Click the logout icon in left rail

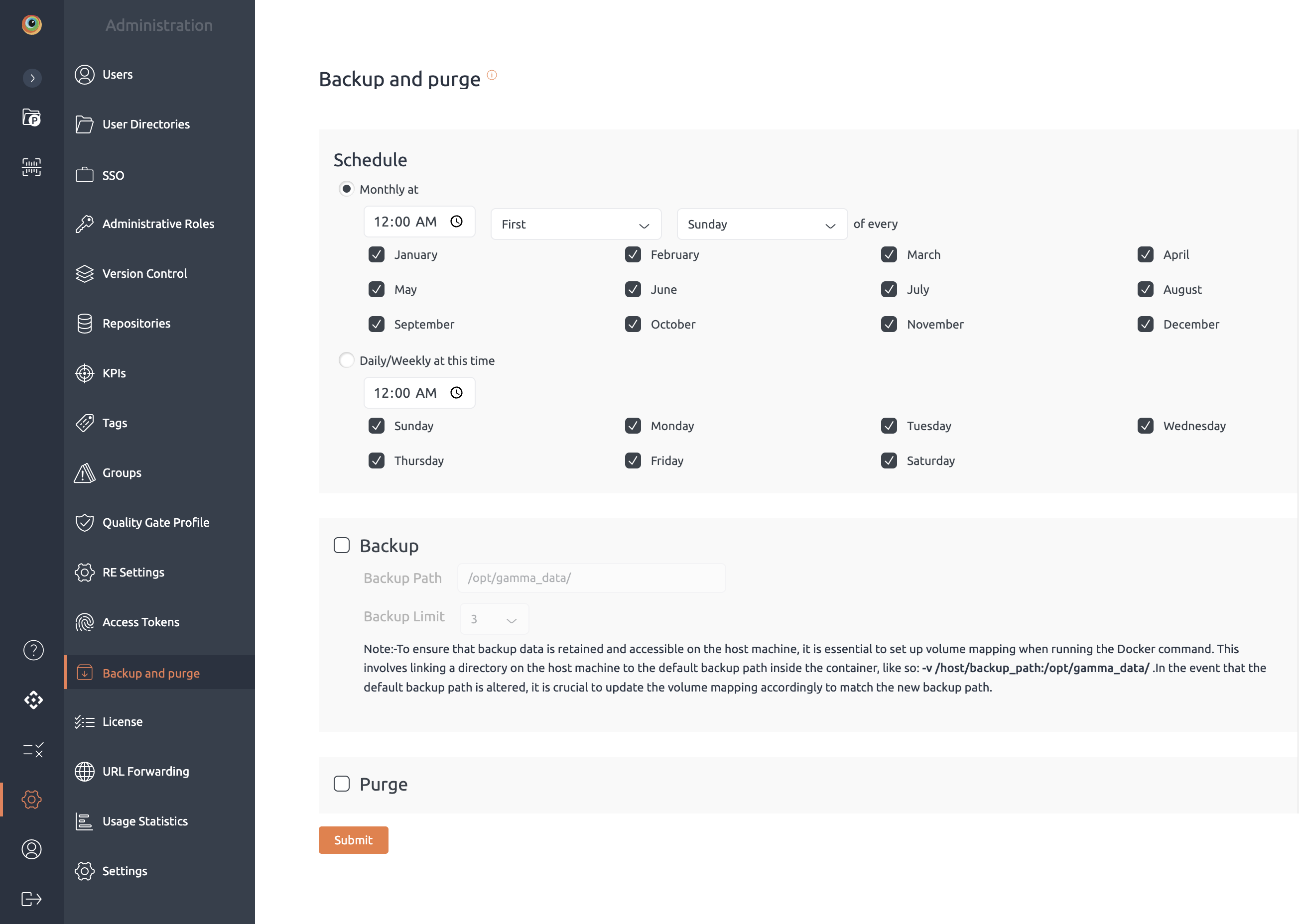point(31,899)
